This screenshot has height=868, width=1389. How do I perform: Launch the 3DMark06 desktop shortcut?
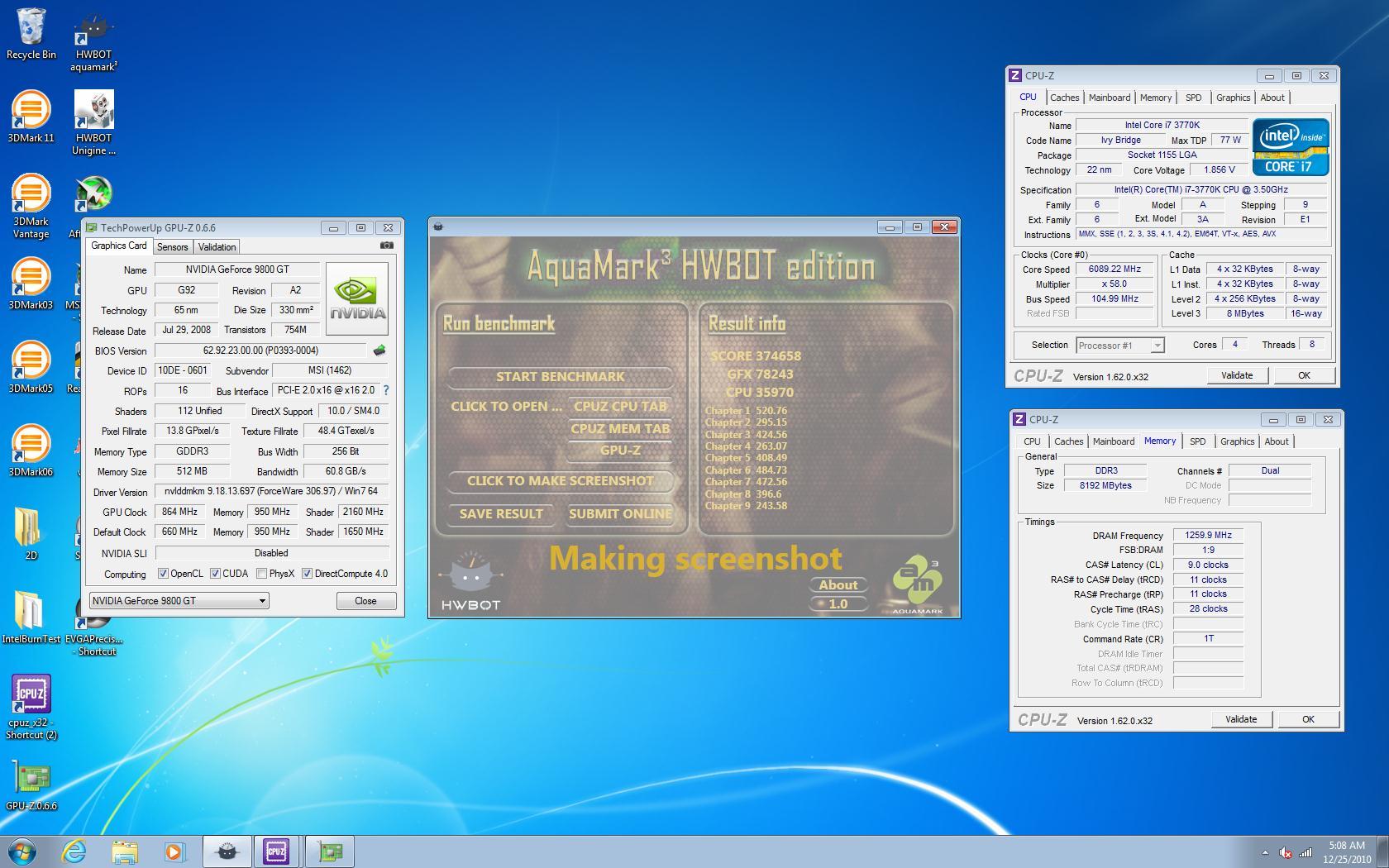31,451
